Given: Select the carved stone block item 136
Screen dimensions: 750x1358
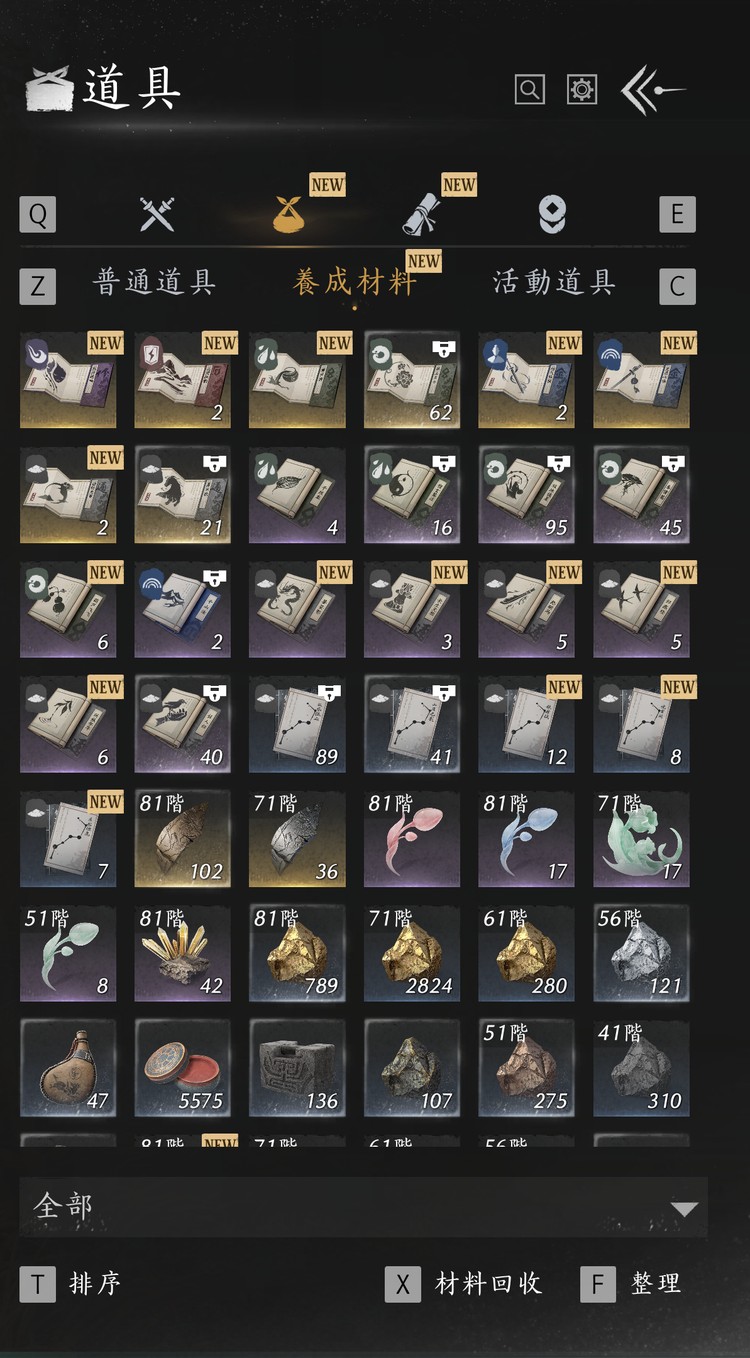Looking at the screenshot, I should point(298,1068).
